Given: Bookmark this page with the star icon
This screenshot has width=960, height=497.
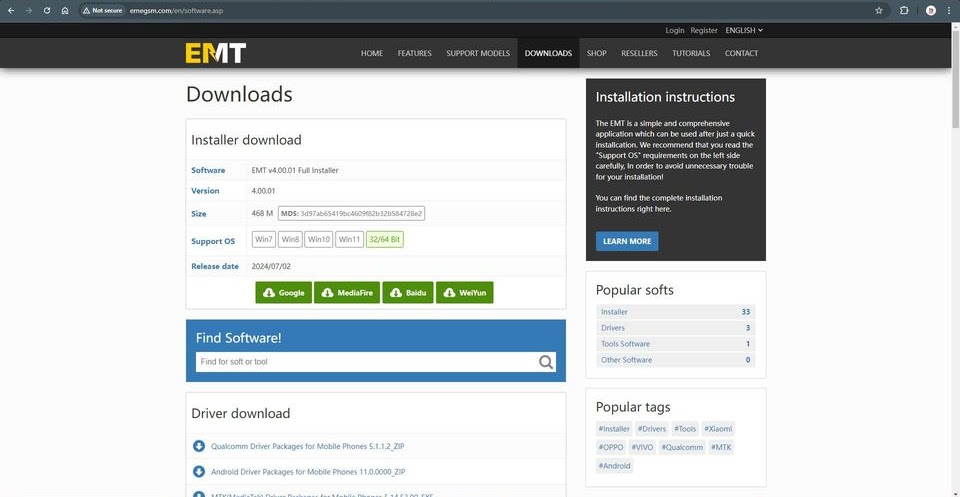Looking at the screenshot, I should click(x=879, y=10).
